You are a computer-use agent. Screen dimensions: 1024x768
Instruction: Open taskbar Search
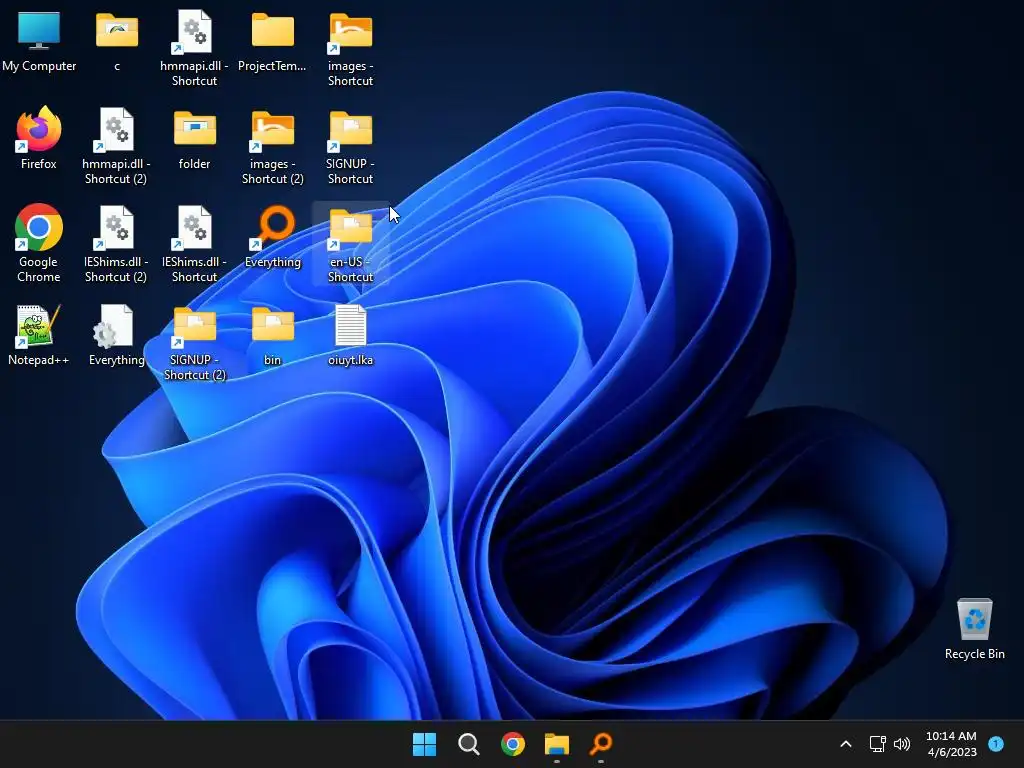click(x=468, y=744)
